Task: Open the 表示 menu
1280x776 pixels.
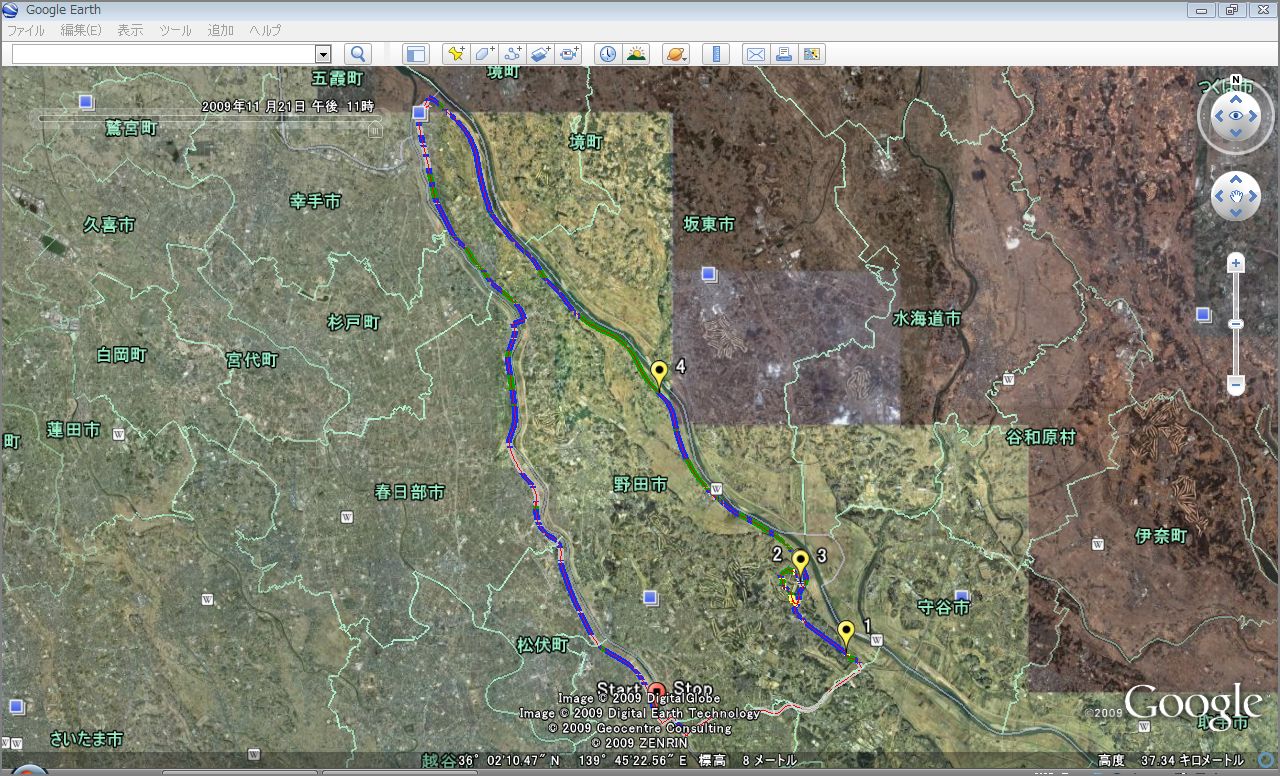Action: tap(130, 31)
